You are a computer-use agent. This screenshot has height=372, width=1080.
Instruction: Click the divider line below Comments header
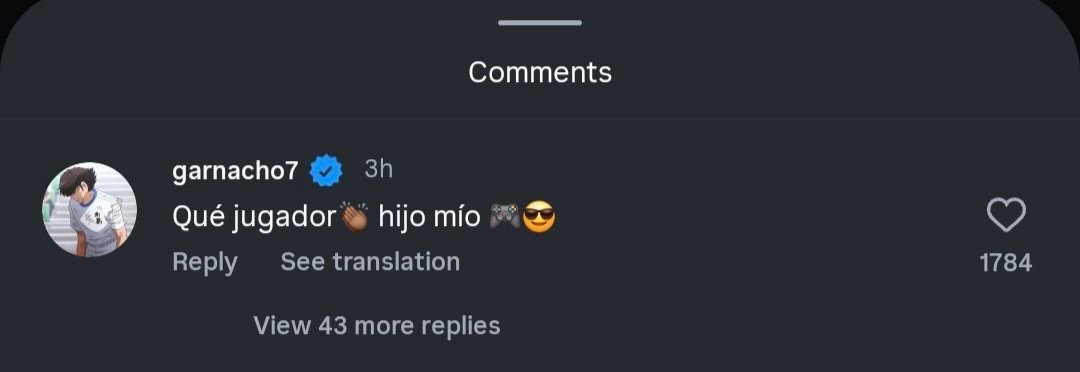(540, 119)
